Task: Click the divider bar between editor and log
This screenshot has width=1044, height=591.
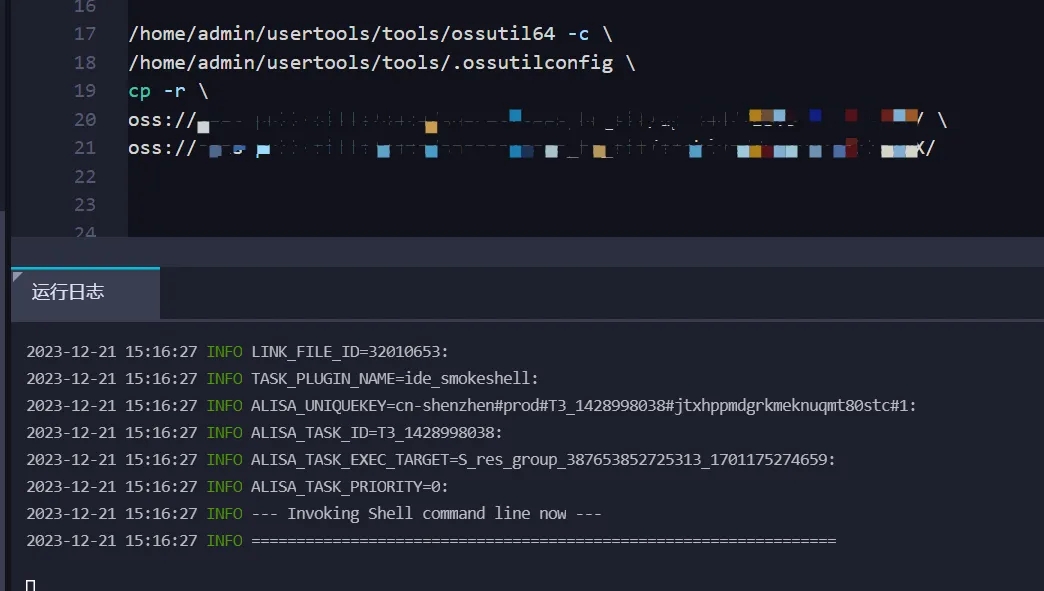Action: click(x=527, y=252)
